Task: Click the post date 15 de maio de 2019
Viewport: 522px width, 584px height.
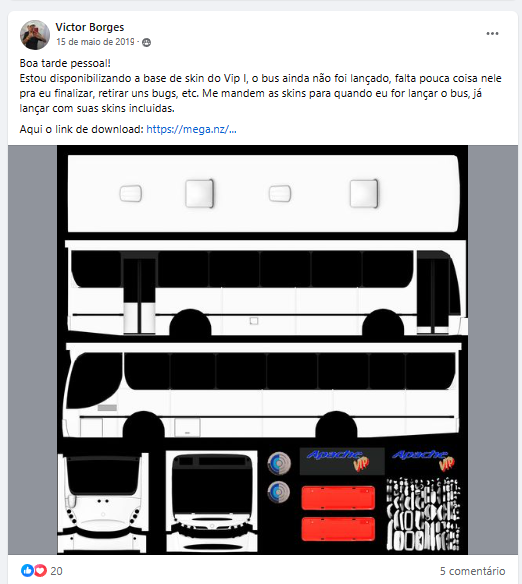Action: pos(95,42)
